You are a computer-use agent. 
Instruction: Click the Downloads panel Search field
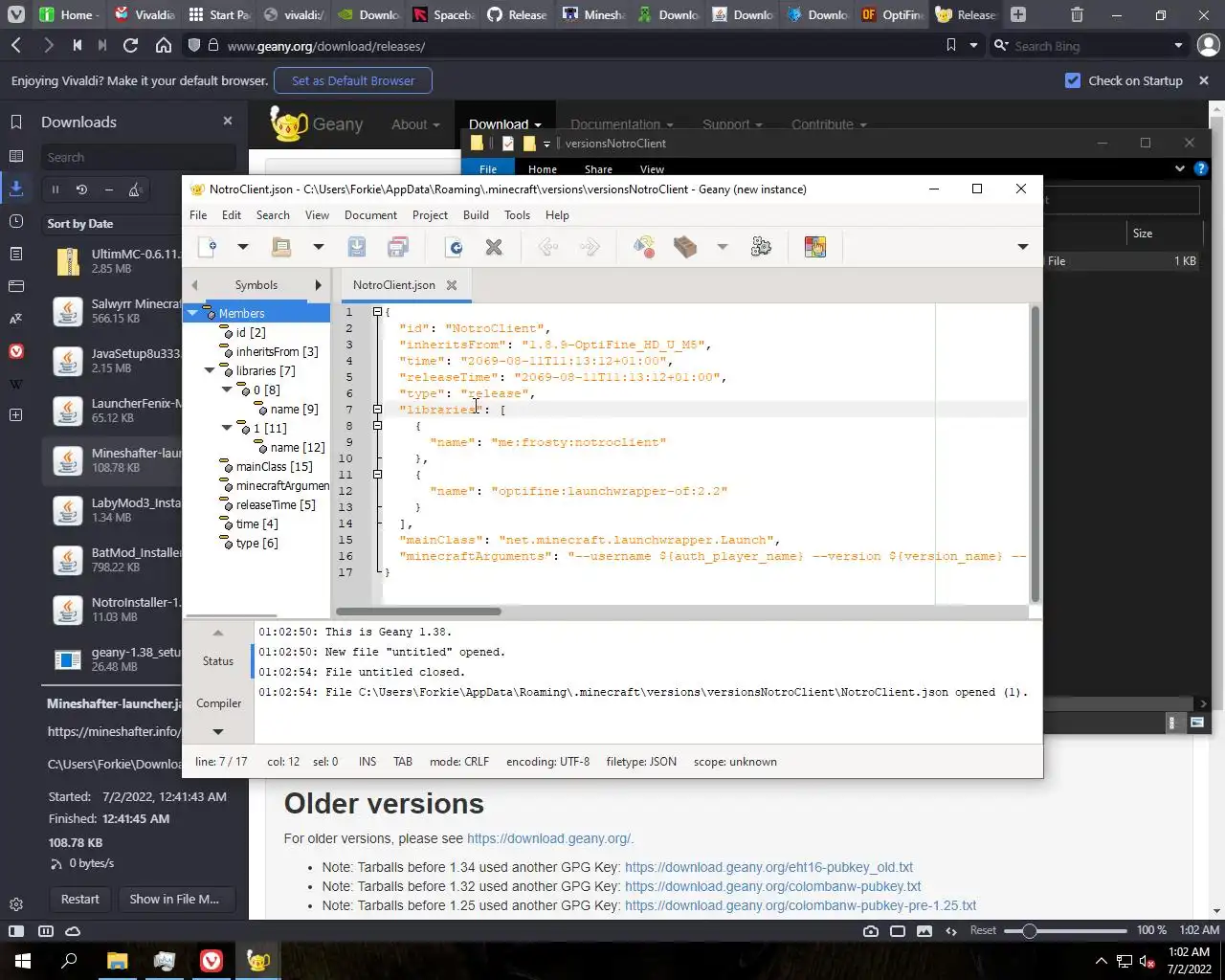coord(138,157)
